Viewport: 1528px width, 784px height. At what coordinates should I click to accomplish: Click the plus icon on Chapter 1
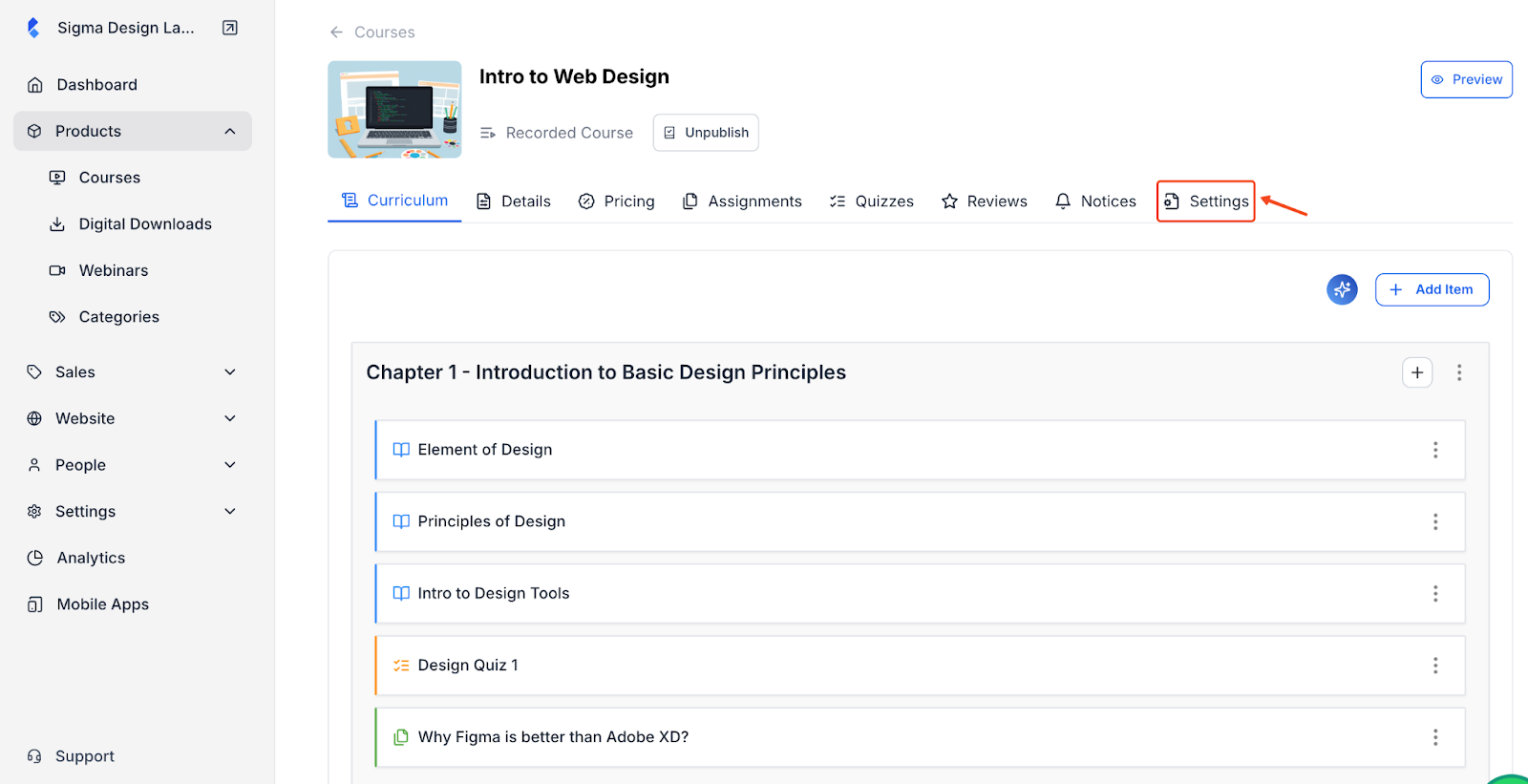tap(1417, 372)
